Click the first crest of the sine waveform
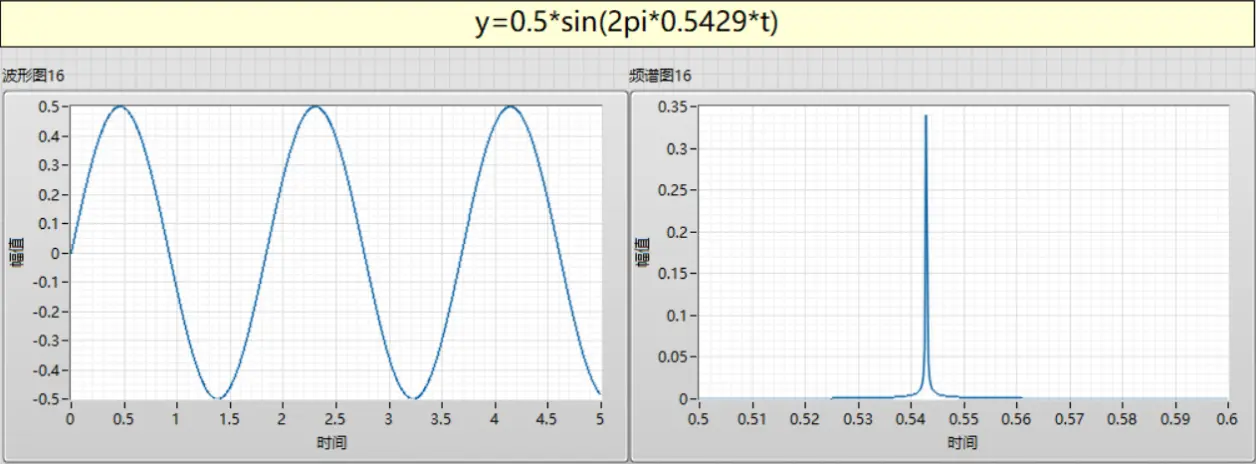This screenshot has width=1256, height=464. click(x=119, y=106)
